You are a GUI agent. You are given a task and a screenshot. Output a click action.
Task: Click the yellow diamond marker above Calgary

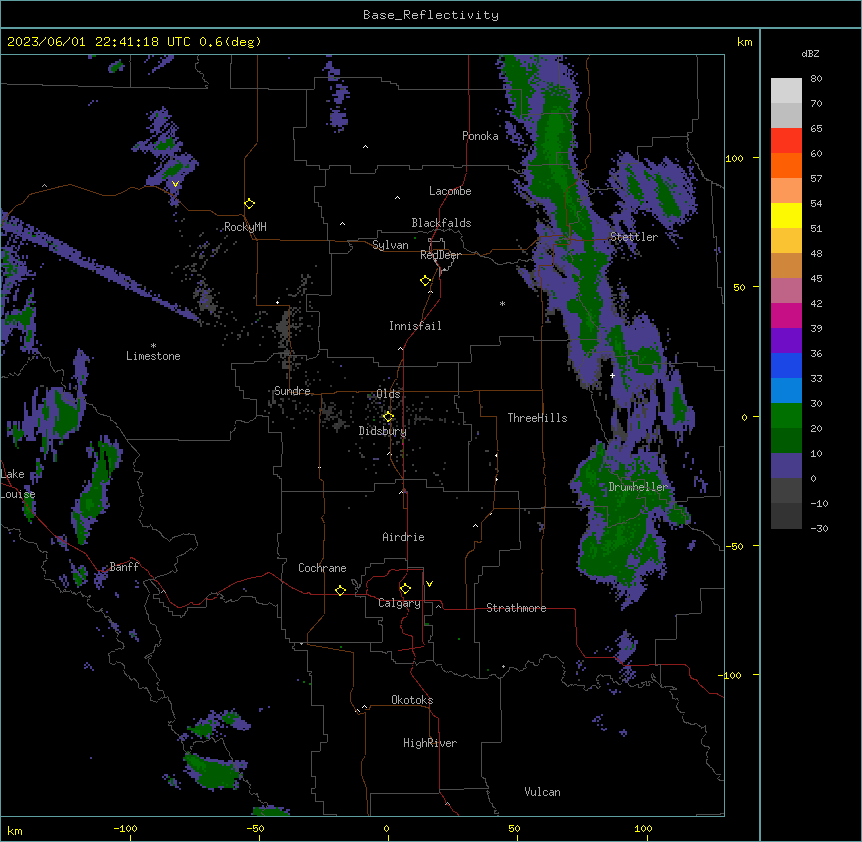(405, 589)
